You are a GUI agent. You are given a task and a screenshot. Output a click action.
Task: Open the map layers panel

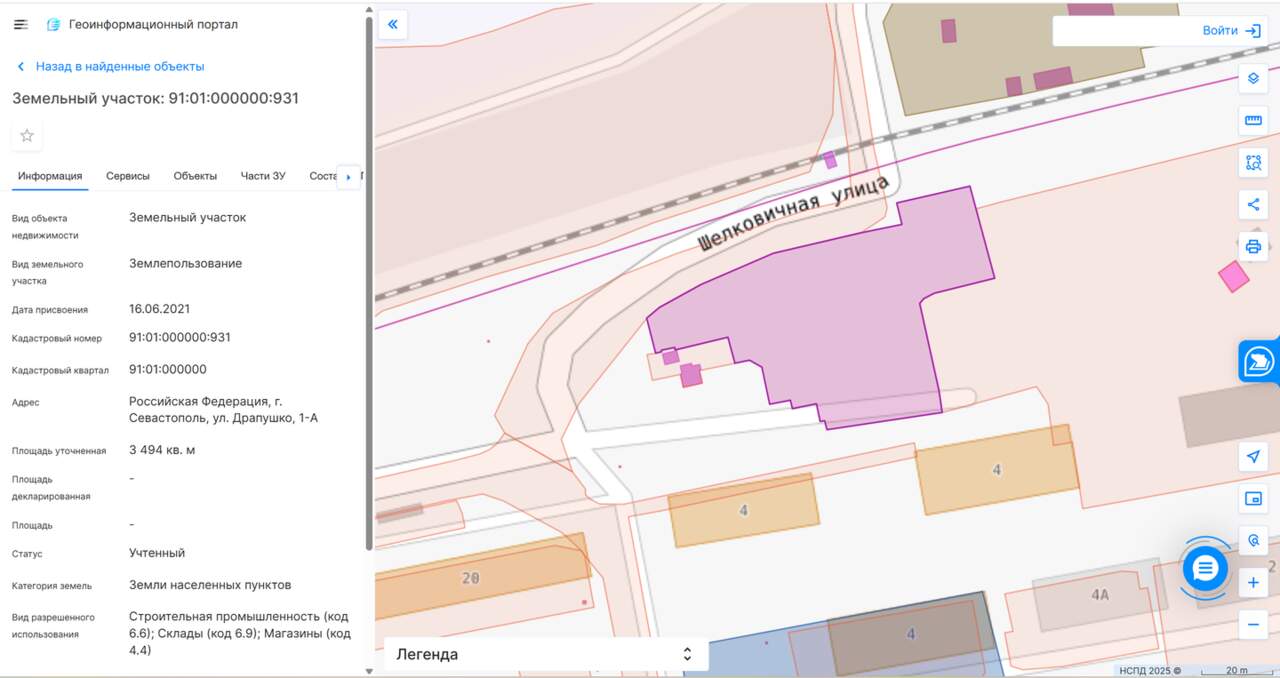click(x=1253, y=79)
